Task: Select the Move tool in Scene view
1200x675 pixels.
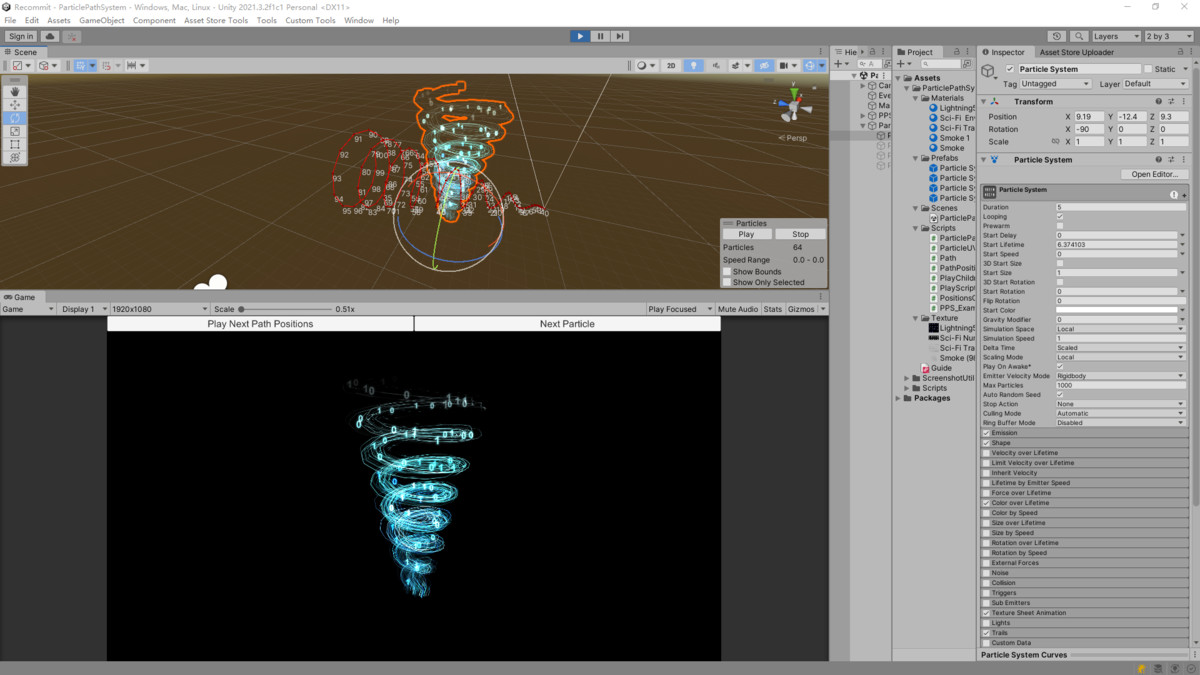Action: 15,104
